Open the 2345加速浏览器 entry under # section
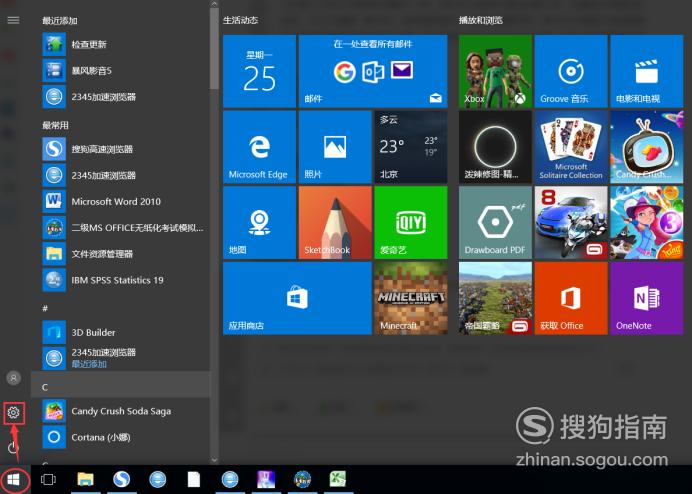 pyautogui.click(x=120, y=358)
